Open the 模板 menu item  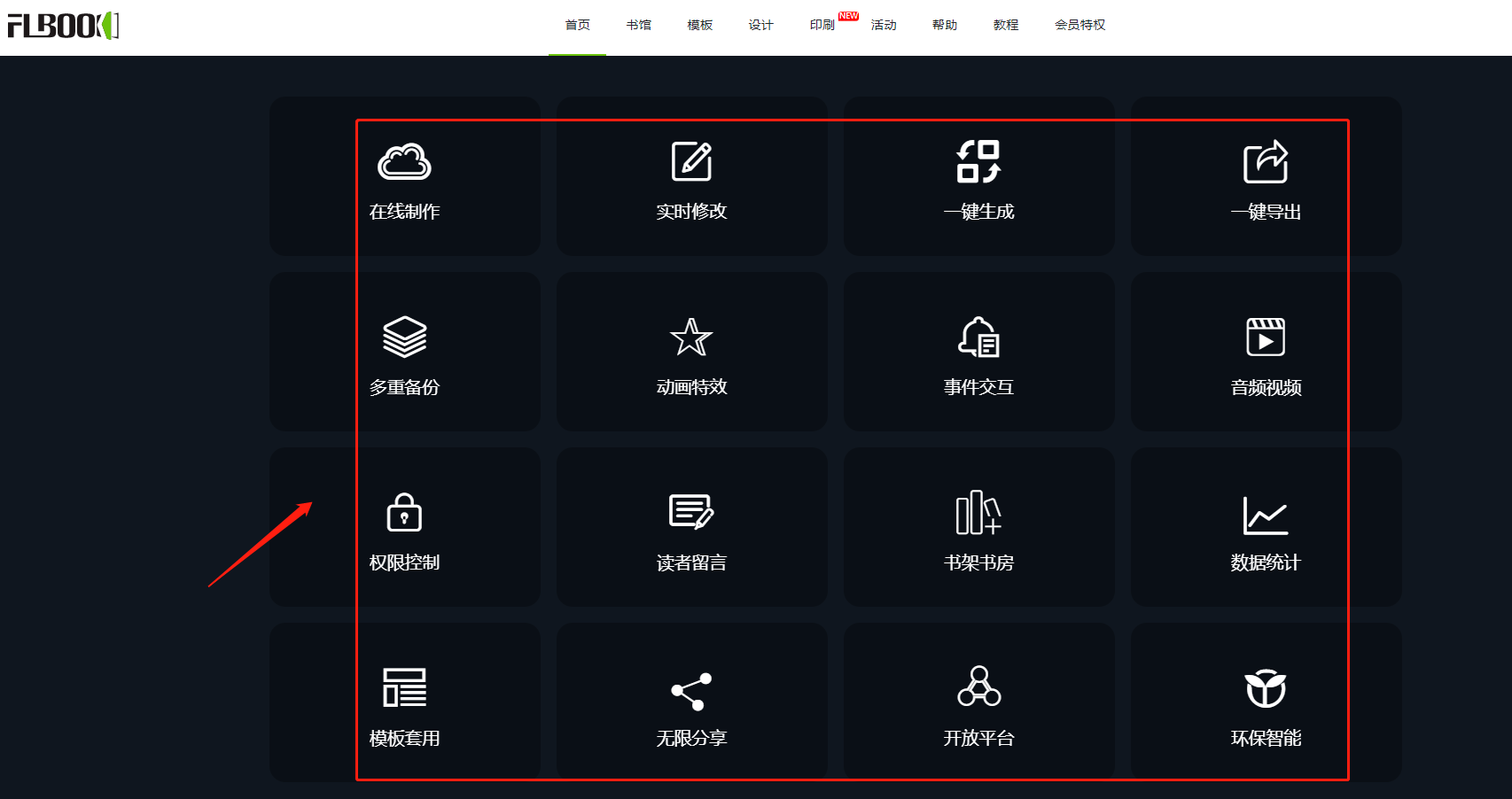pos(700,25)
